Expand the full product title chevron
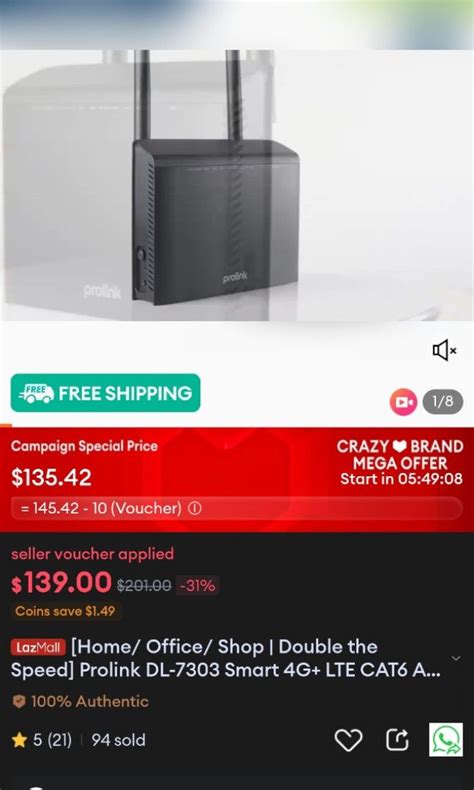Image resolution: width=474 pixels, height=790 pixels. 456,659
